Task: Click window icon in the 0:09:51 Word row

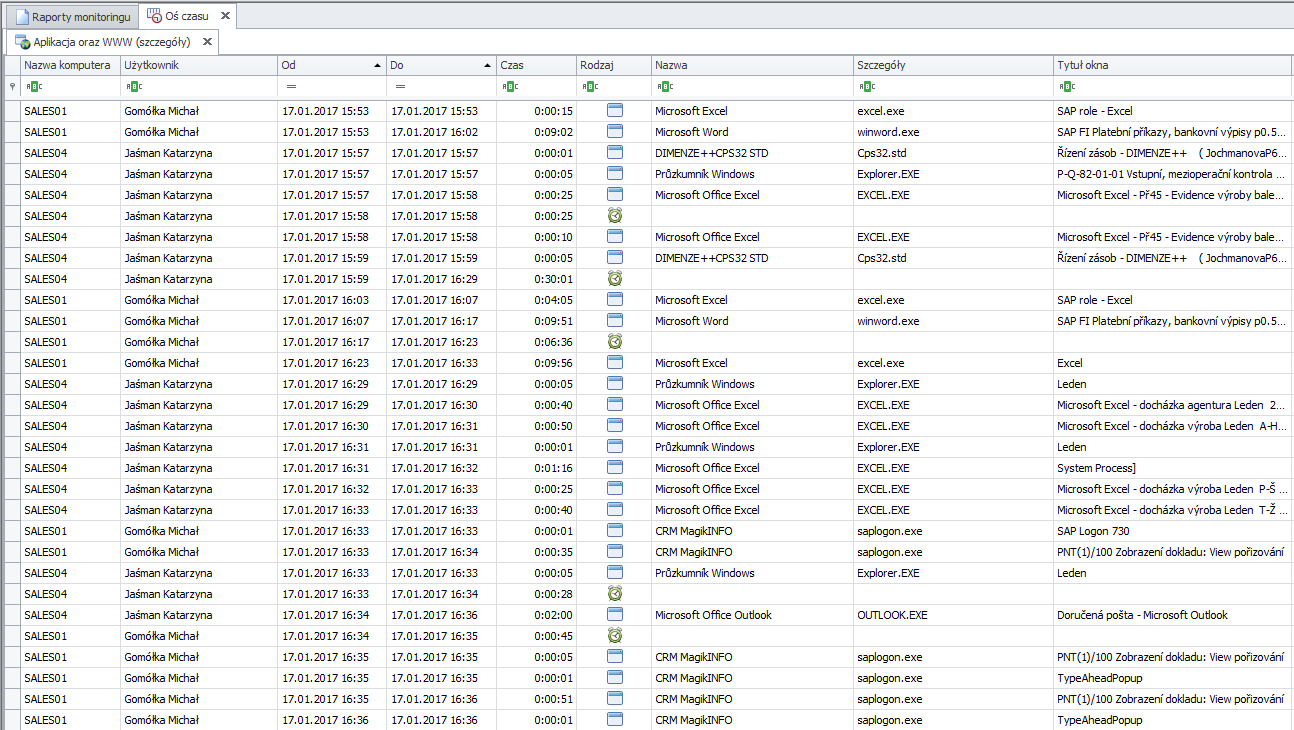Action: point(615,321)
